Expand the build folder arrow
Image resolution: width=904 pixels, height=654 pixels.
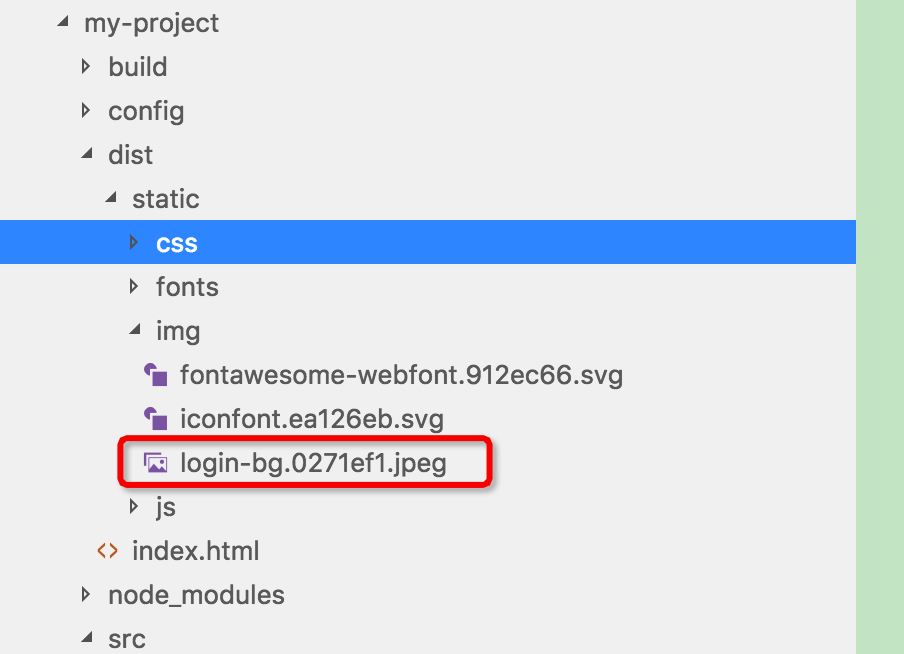pos(86,67)
